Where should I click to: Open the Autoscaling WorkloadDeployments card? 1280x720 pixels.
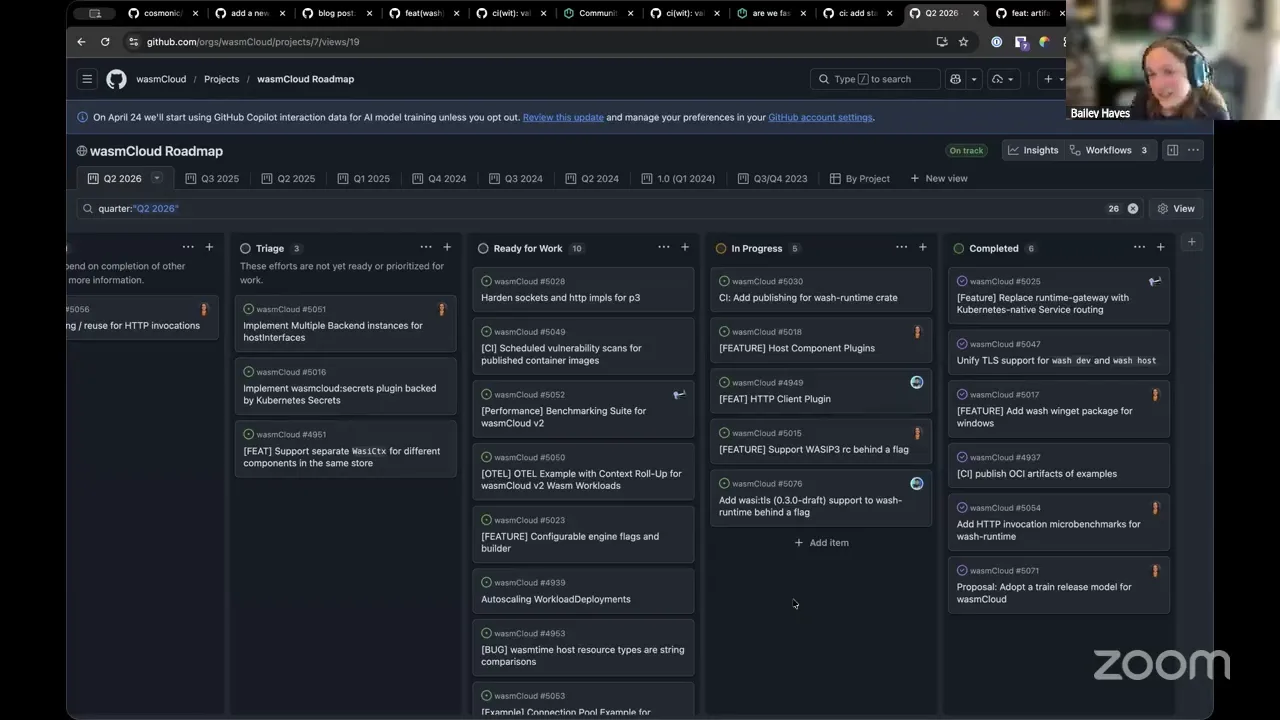(x=583, y=591)
